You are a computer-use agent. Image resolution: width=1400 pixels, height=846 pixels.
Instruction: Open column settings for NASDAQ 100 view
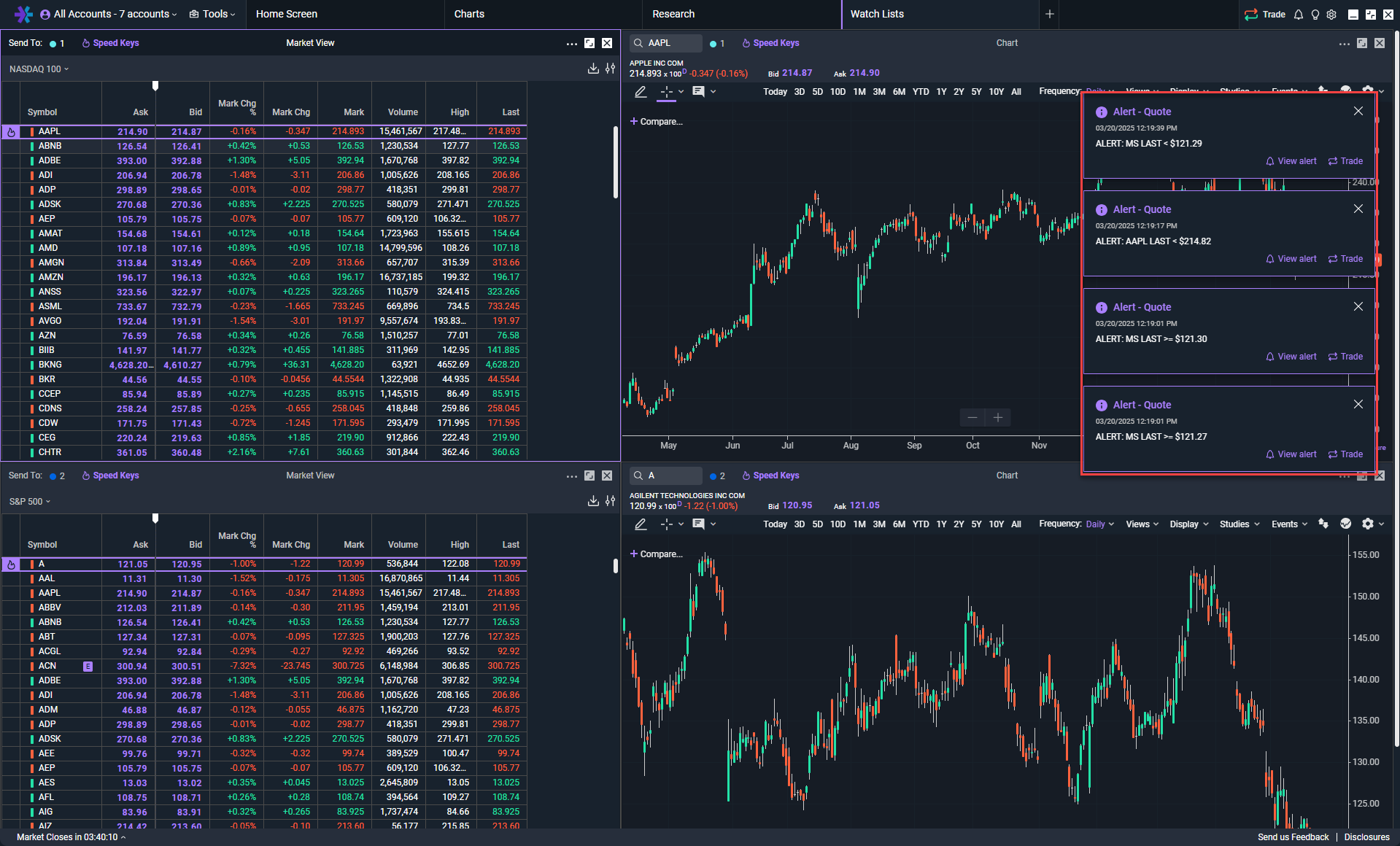tap(611, 69)
